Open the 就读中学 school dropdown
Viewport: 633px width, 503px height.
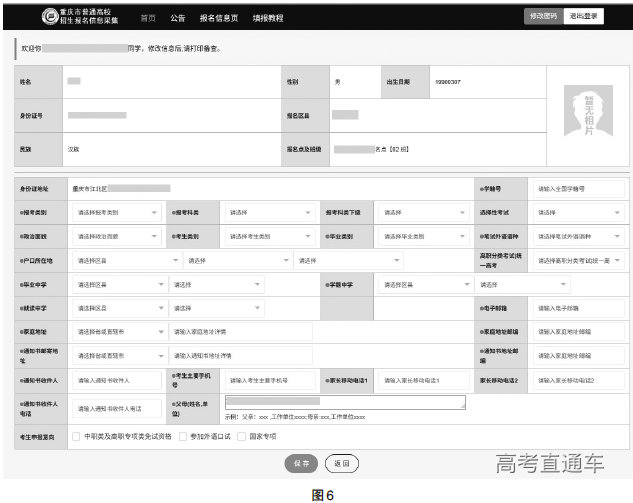point(217,308)
